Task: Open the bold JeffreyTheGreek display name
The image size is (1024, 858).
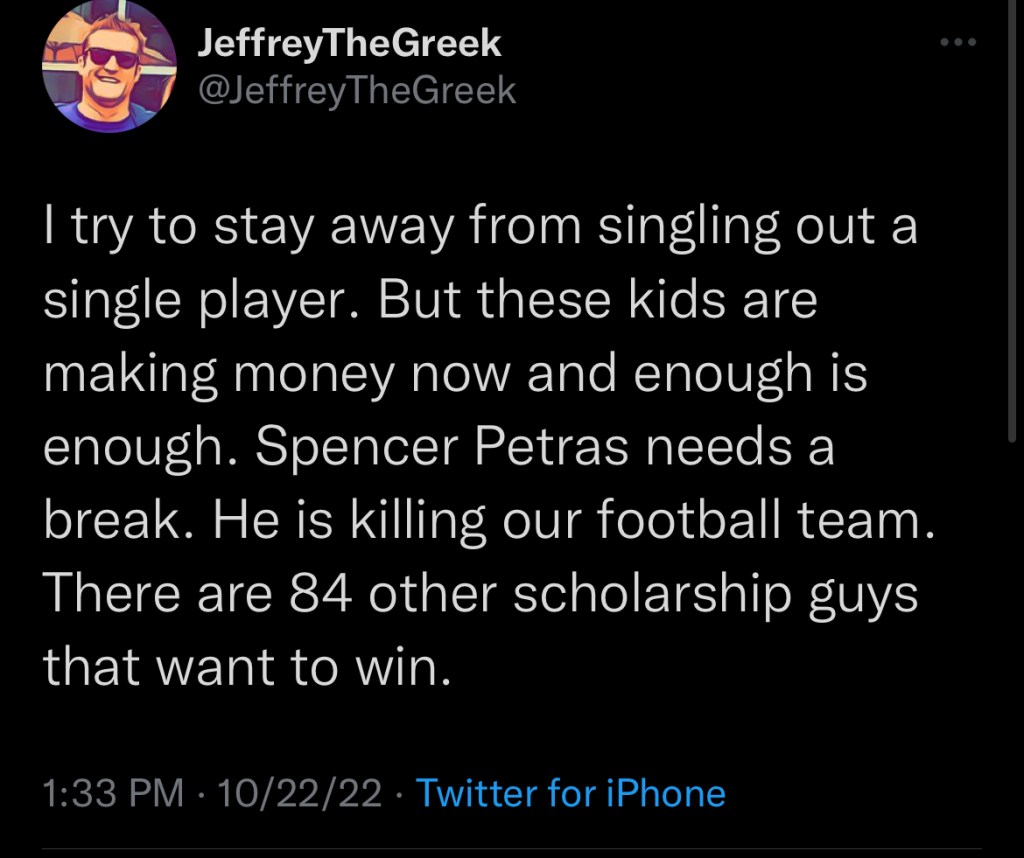Action: point(350,43)
